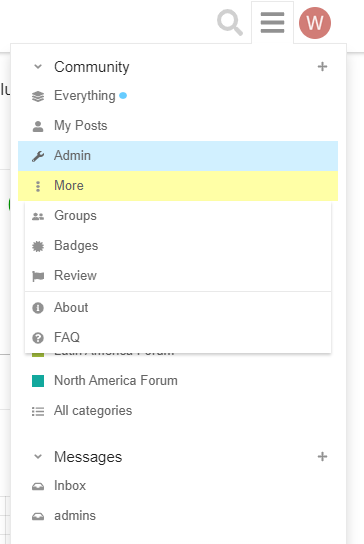Click the All categories list icon
This screenshot has height=544, width=364.
click(38, 411)
